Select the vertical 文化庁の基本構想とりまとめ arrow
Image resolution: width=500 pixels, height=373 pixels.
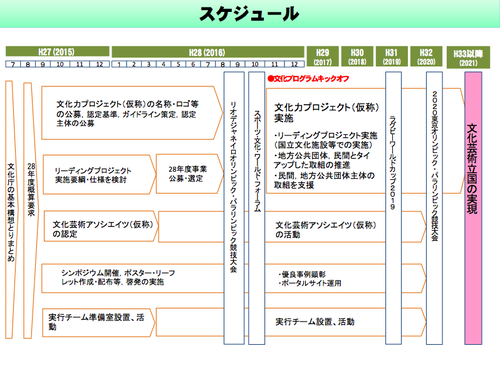(x=11, y=210)
